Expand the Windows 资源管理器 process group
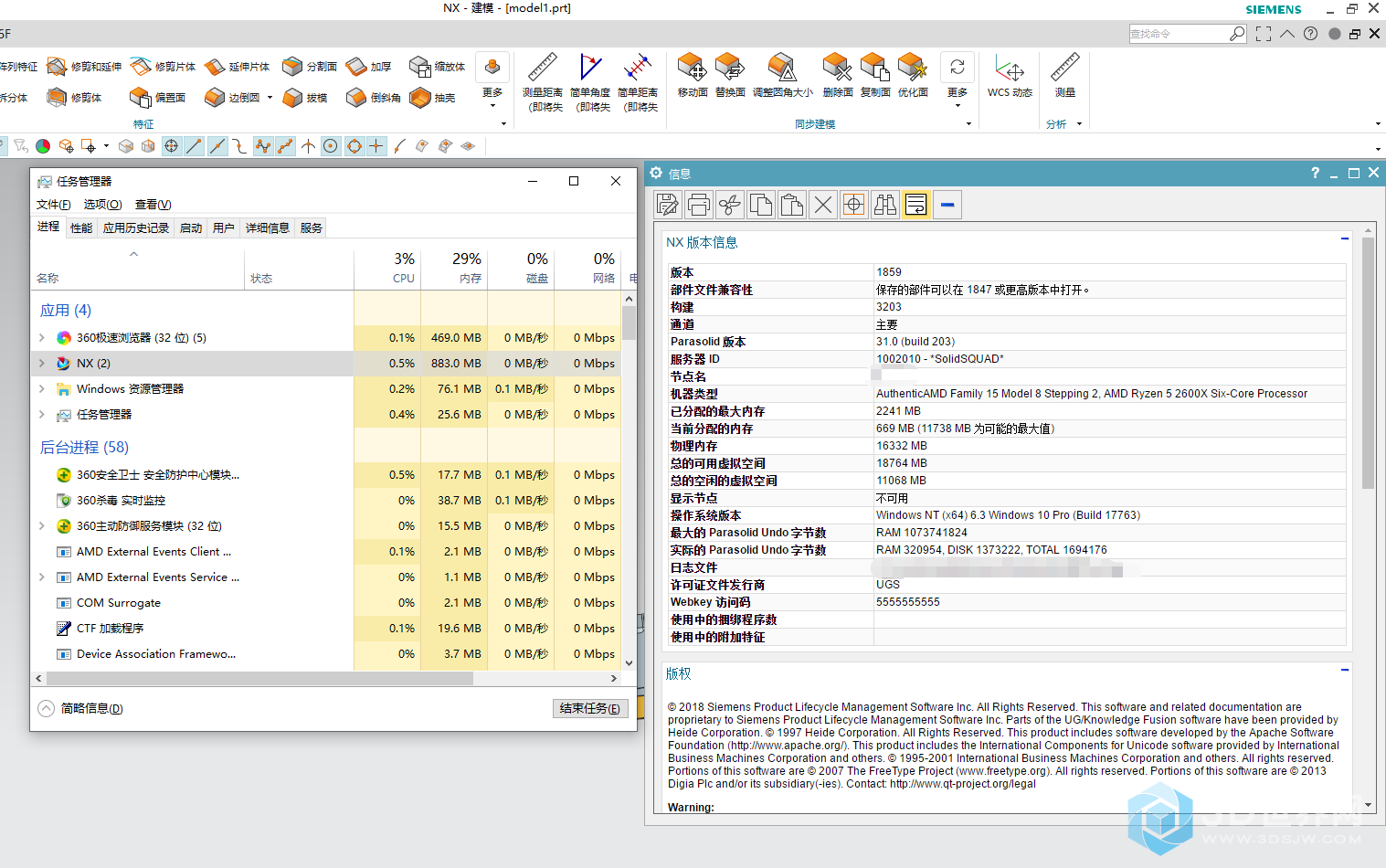Viewport: 1386px width, 868px height. 42,389
